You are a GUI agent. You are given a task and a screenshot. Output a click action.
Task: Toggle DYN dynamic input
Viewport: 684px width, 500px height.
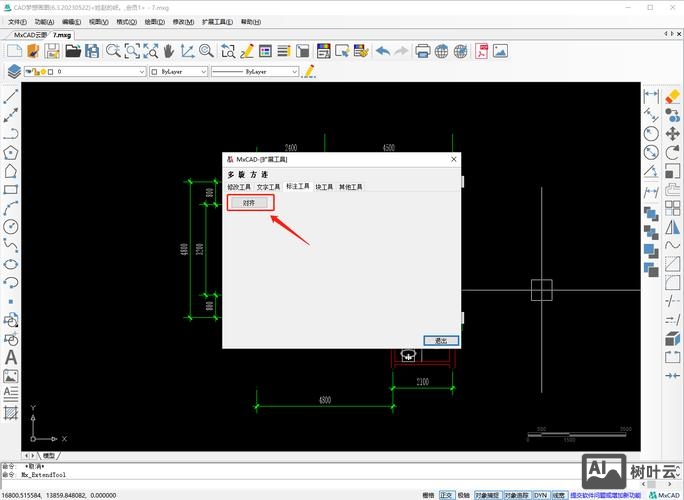(540, 494)
